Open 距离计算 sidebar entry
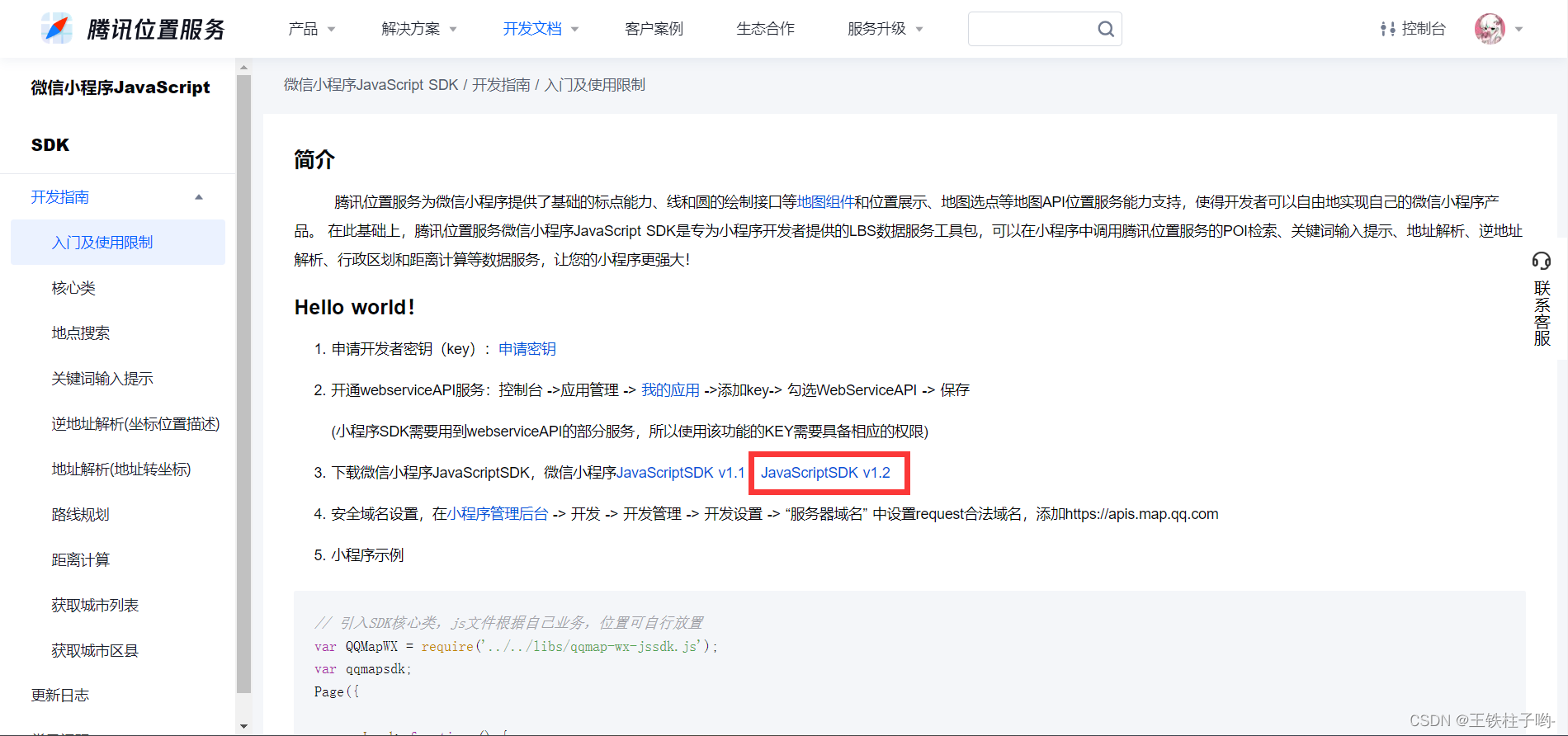The width and height of the screenshot is (1568, 736). pos(80,560)
